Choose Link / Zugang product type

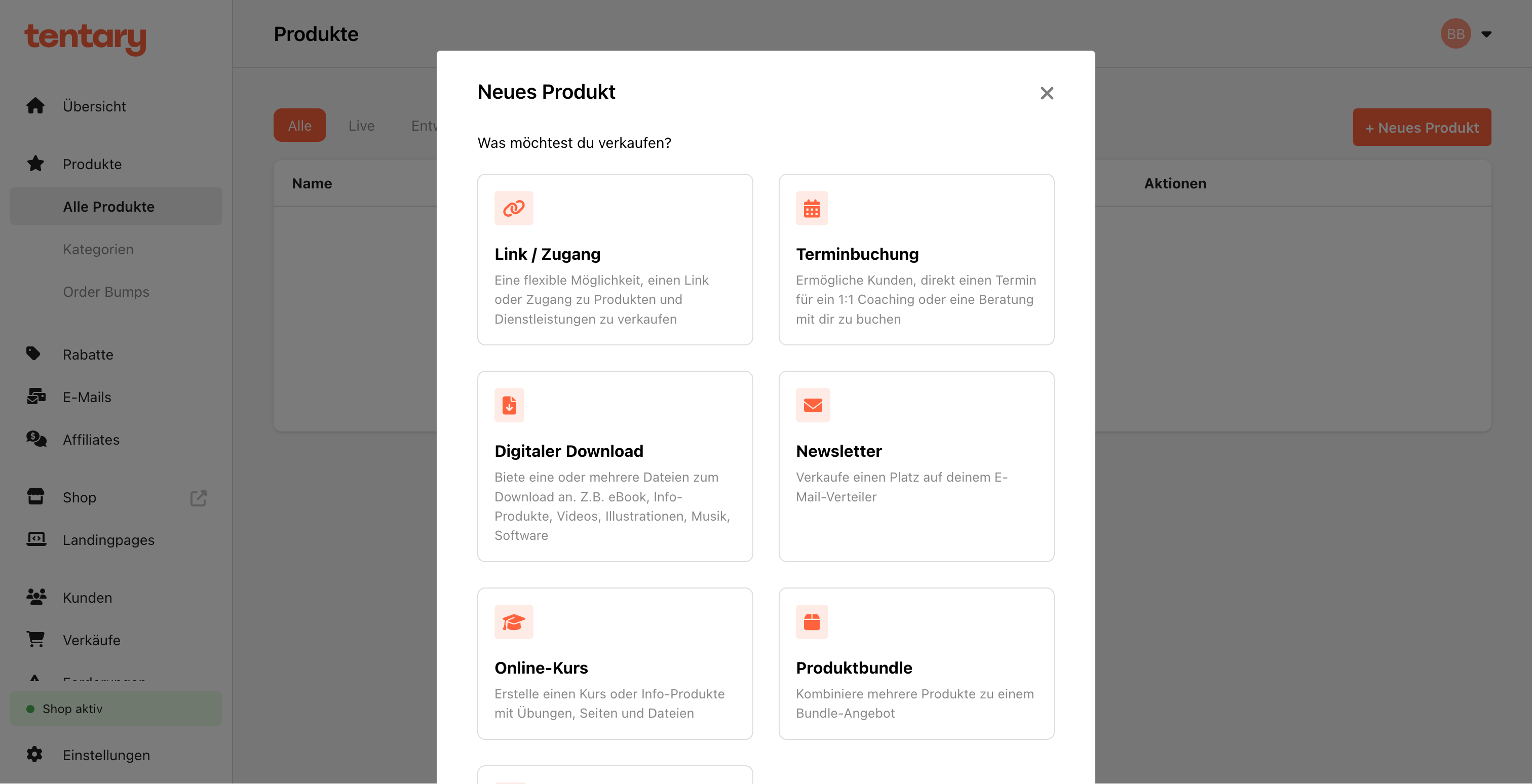[615, 259]
